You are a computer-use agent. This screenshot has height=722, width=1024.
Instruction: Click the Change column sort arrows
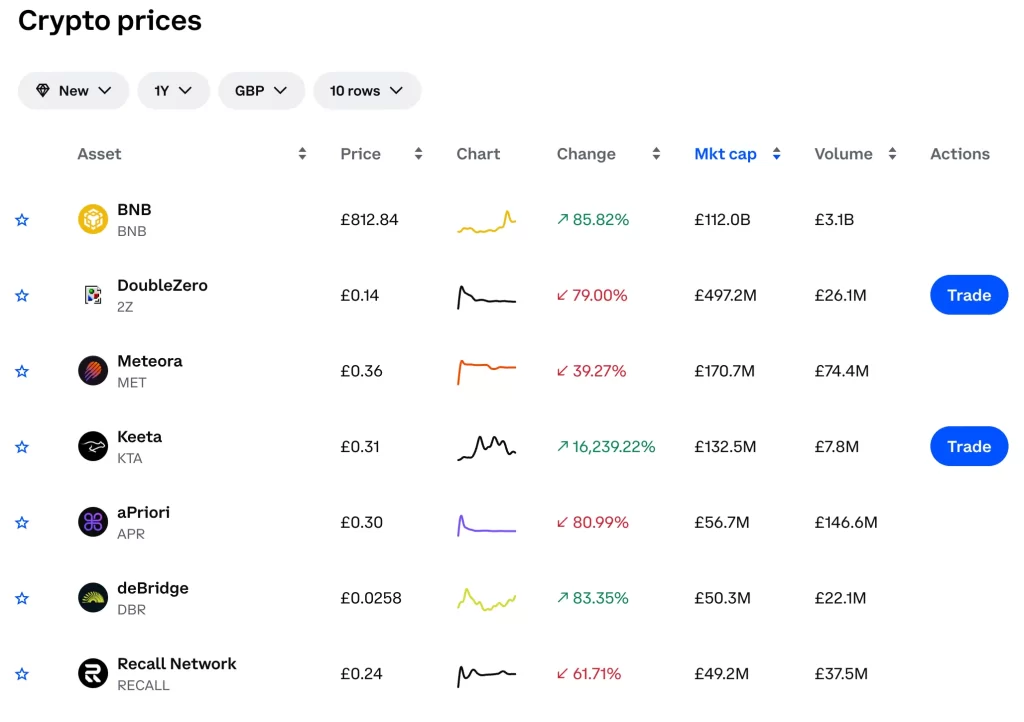(x=656, y=154)
